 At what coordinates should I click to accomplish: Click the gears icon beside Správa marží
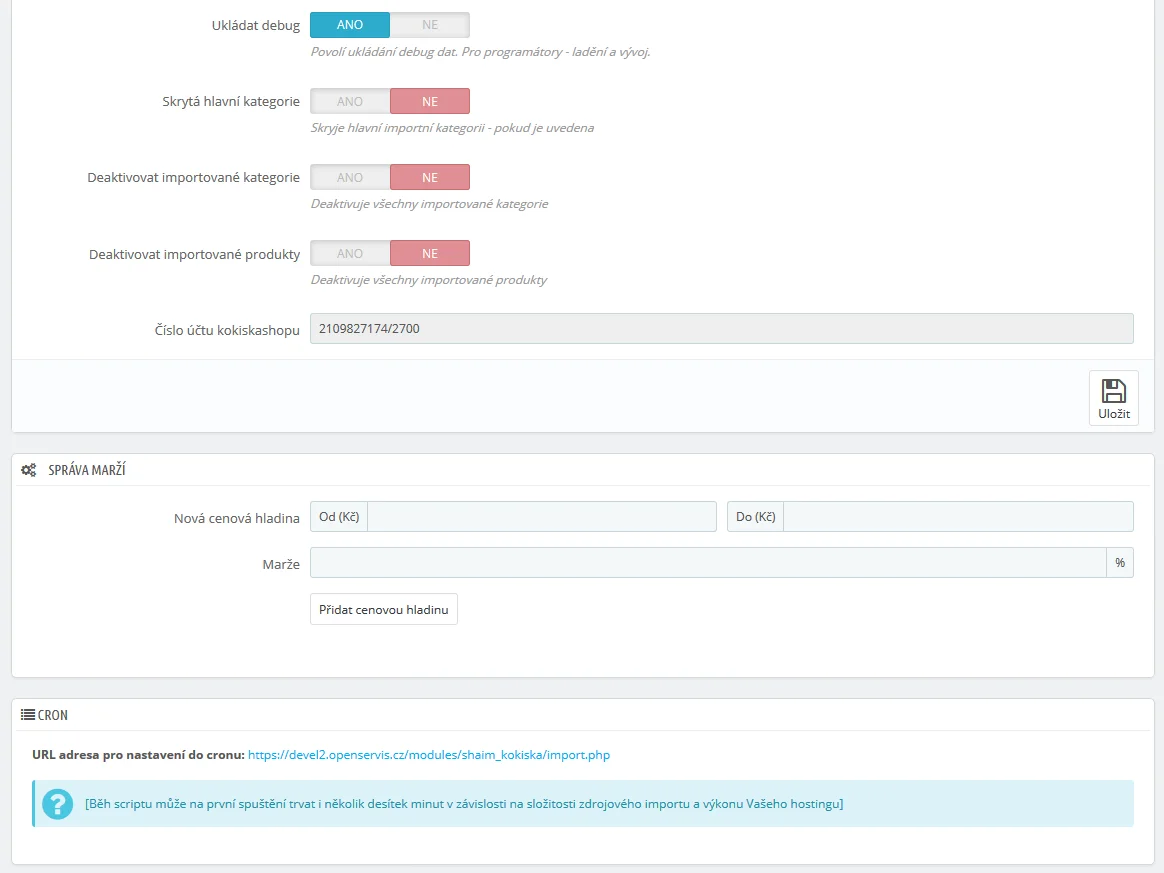click(29, 470)
